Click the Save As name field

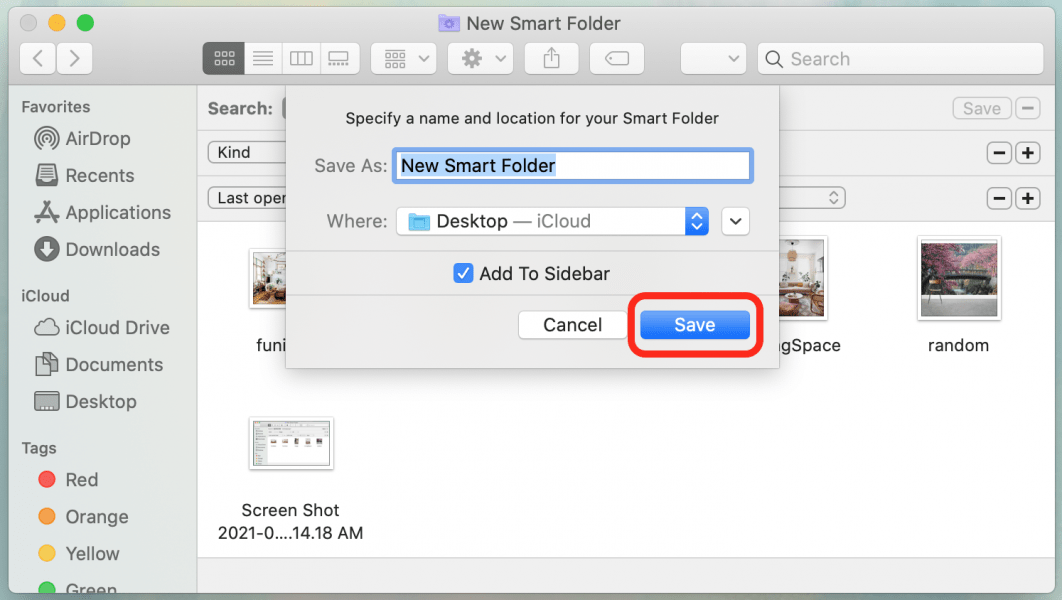pos(572,165)
